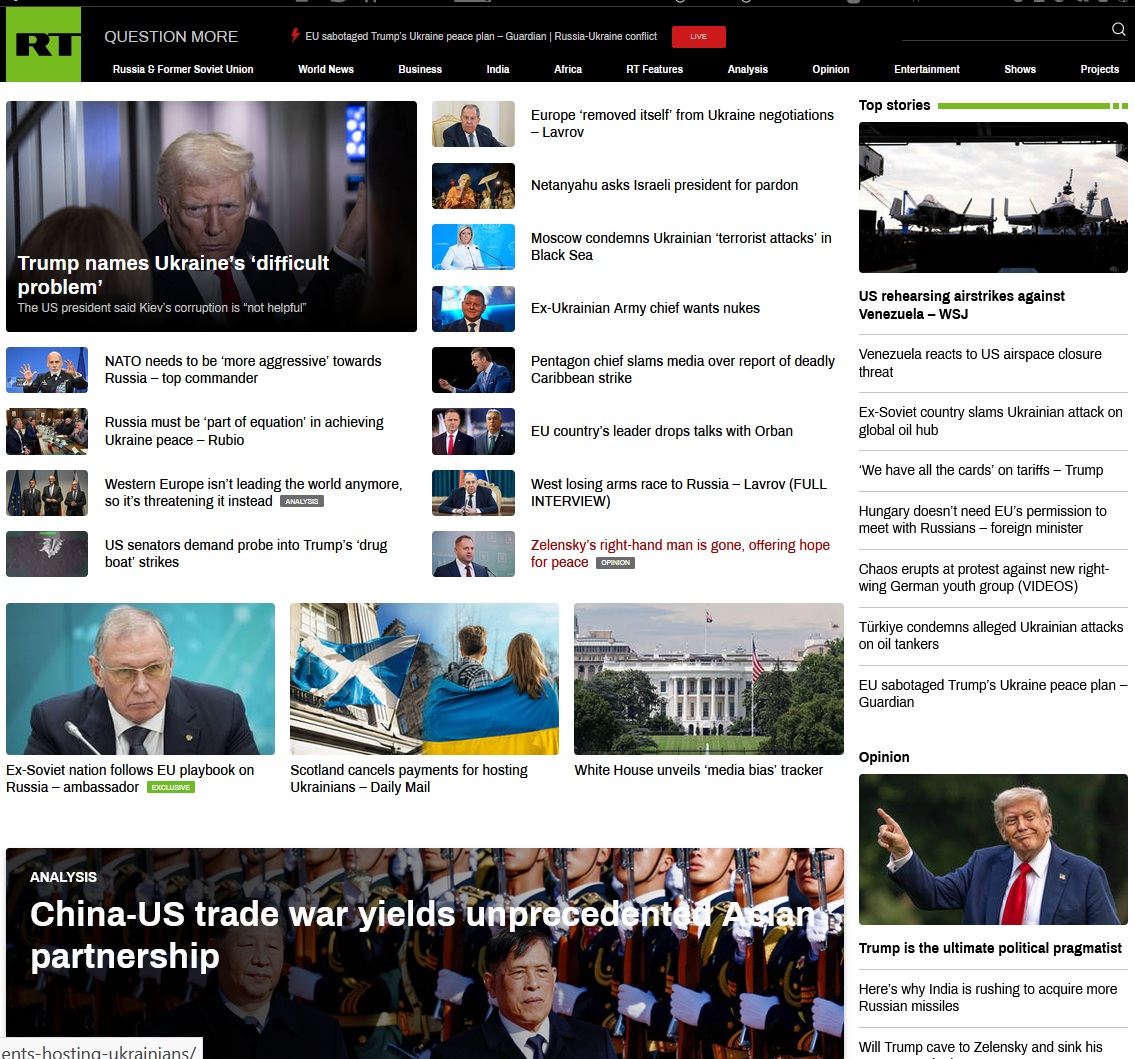Open Here's why India is rushing missiles article
The height and width of the screenshot is (1059, 1135).
(x=987, y=997)
